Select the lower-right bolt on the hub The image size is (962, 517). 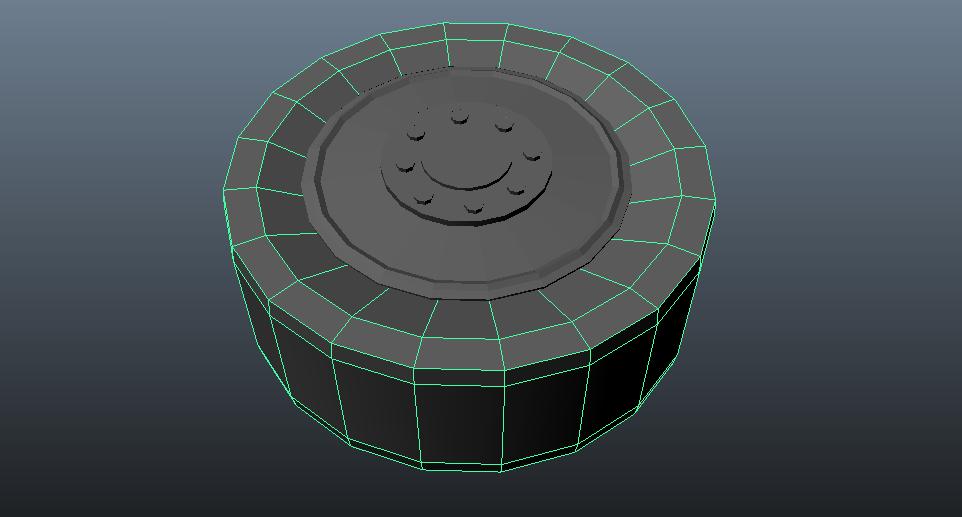coord(517,190)
